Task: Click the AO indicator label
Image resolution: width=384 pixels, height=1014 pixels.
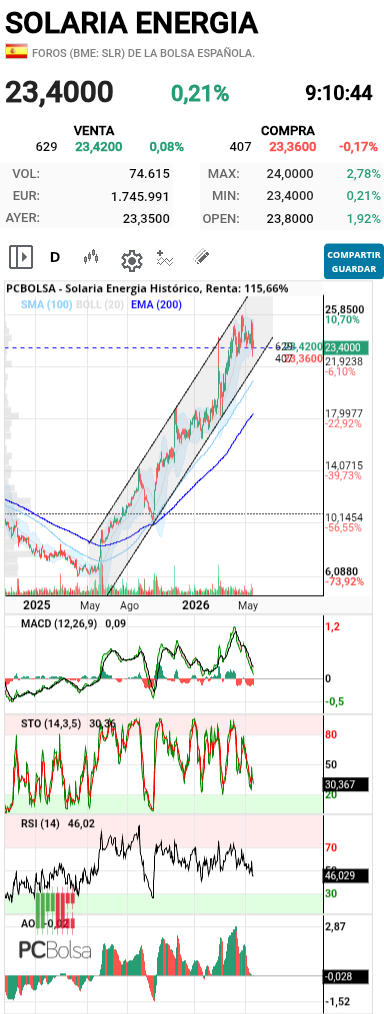Action: point(27,924)
